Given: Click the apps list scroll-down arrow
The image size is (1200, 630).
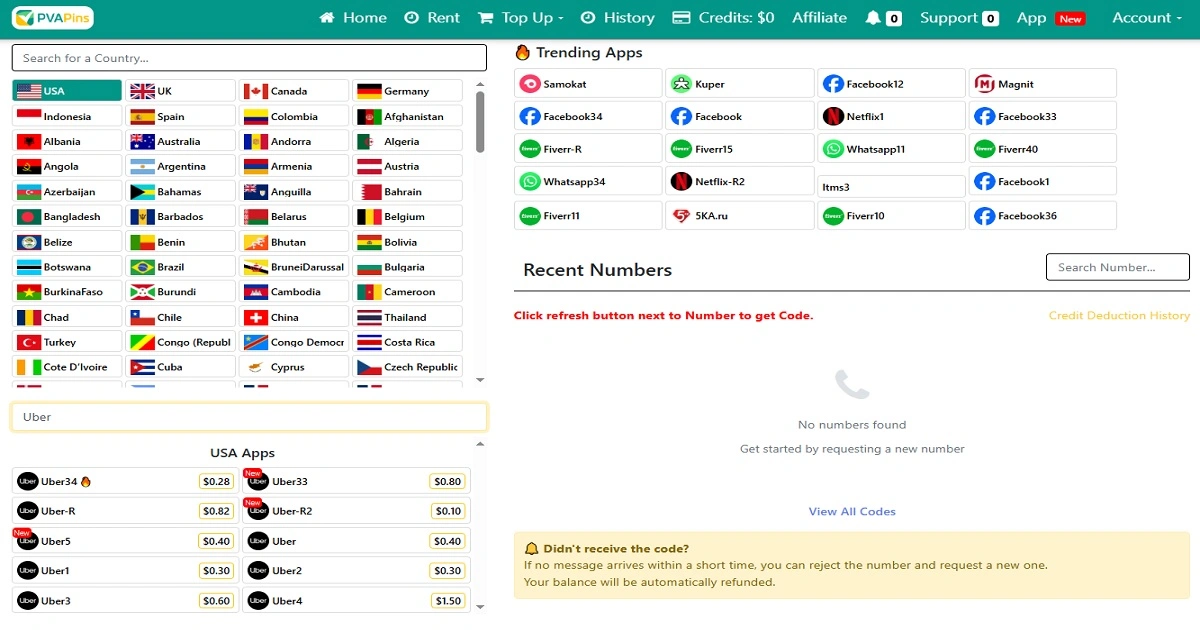Looking at the screenshot, I should [480, 606].
